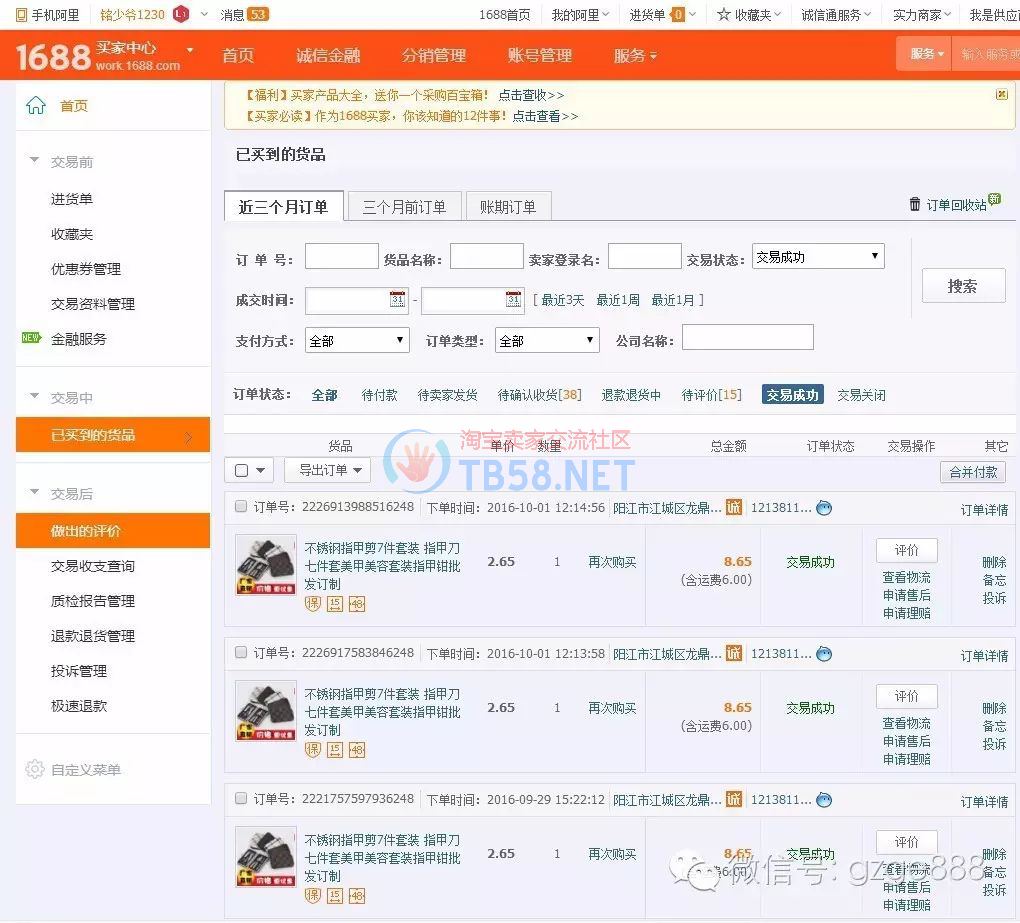Click the home icon in left sidebar
Viewport: 1020px width, 923px height.
coord(36,106)
